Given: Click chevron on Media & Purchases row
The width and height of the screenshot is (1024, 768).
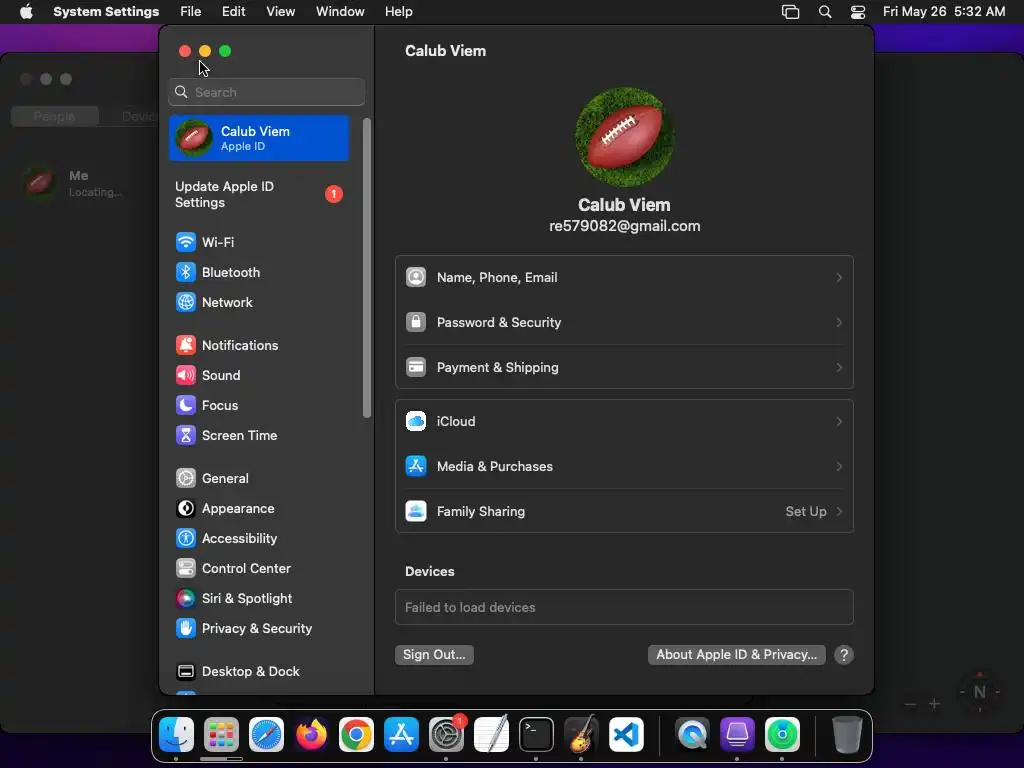Looking at the screenshot, I should 839,467.
